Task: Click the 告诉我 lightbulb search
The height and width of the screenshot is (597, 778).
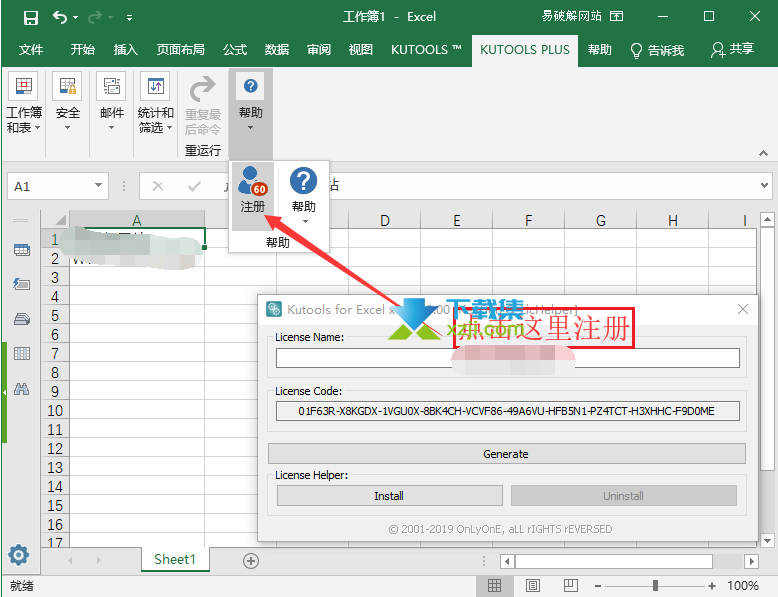Action: (x=657, y=50)
